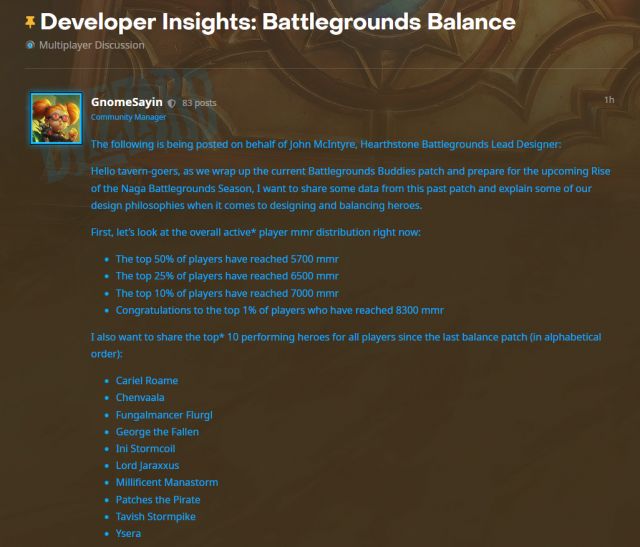The width and height of the screenshot is (640, 547).
Task: Click the moderator shield icon beside GnomeSayin
Action: tap(172, 103)
